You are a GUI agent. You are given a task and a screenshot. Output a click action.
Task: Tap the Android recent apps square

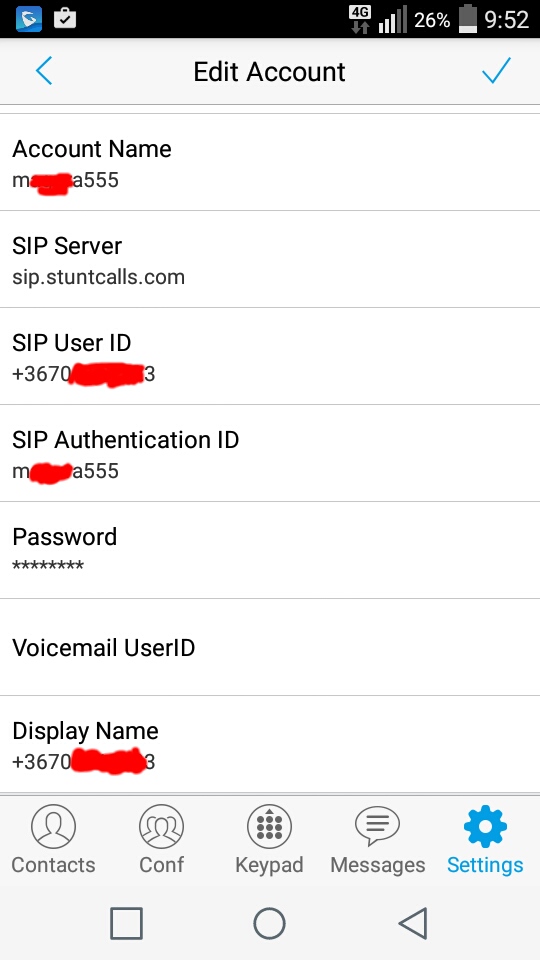pos(127,923)
